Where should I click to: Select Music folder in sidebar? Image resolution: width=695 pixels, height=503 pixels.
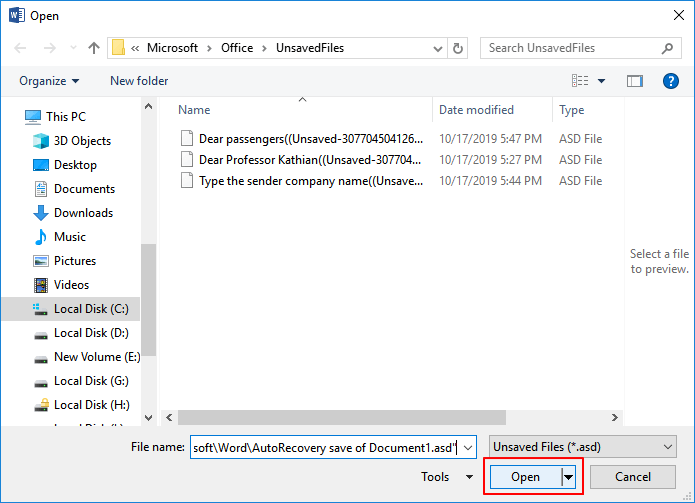tap(70, 237)
